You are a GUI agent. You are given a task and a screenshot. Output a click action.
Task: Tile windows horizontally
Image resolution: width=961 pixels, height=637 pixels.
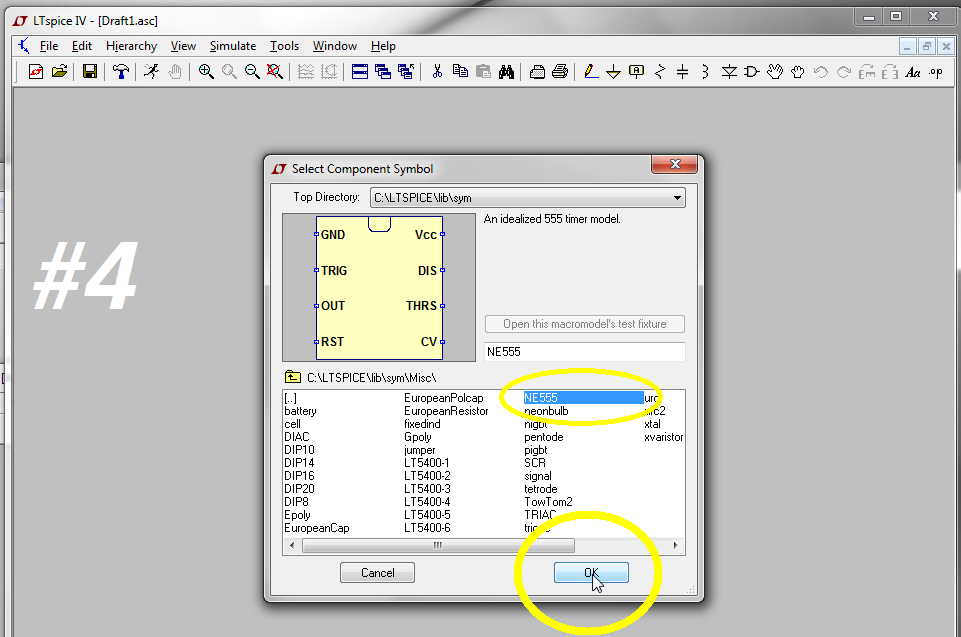[360, 72]
